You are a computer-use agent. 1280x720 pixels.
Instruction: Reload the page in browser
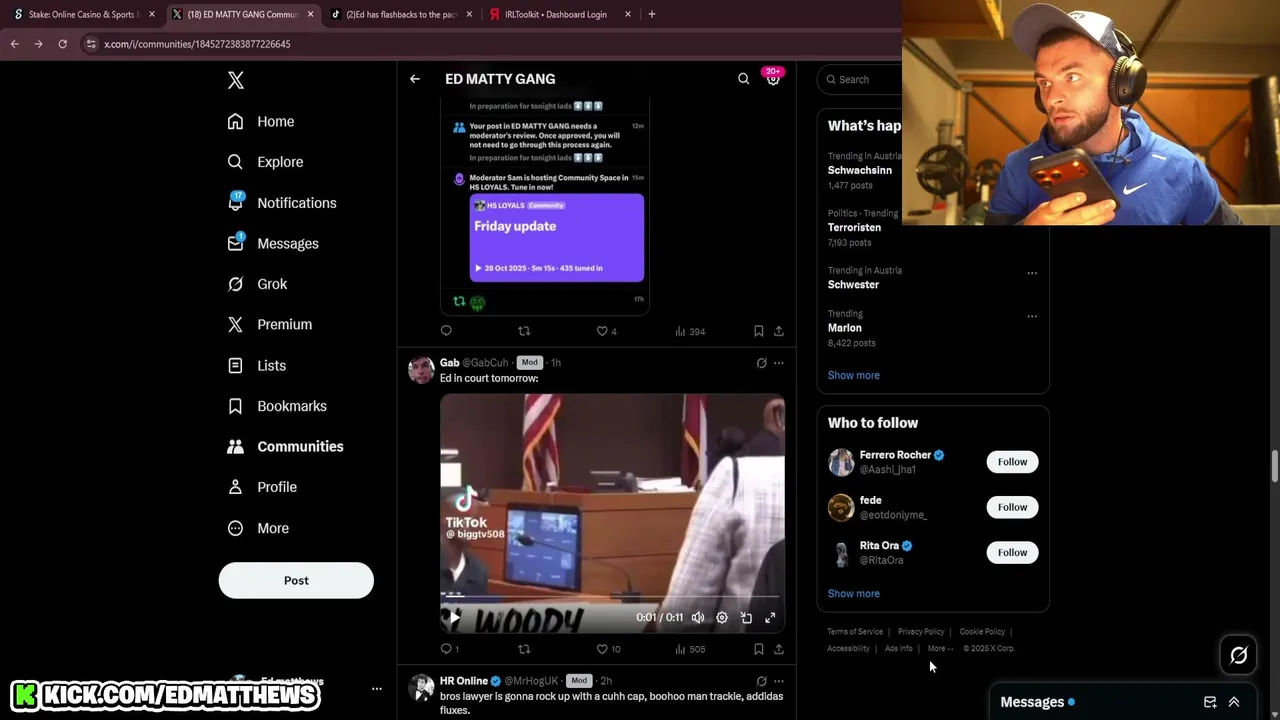click(62, 44)
